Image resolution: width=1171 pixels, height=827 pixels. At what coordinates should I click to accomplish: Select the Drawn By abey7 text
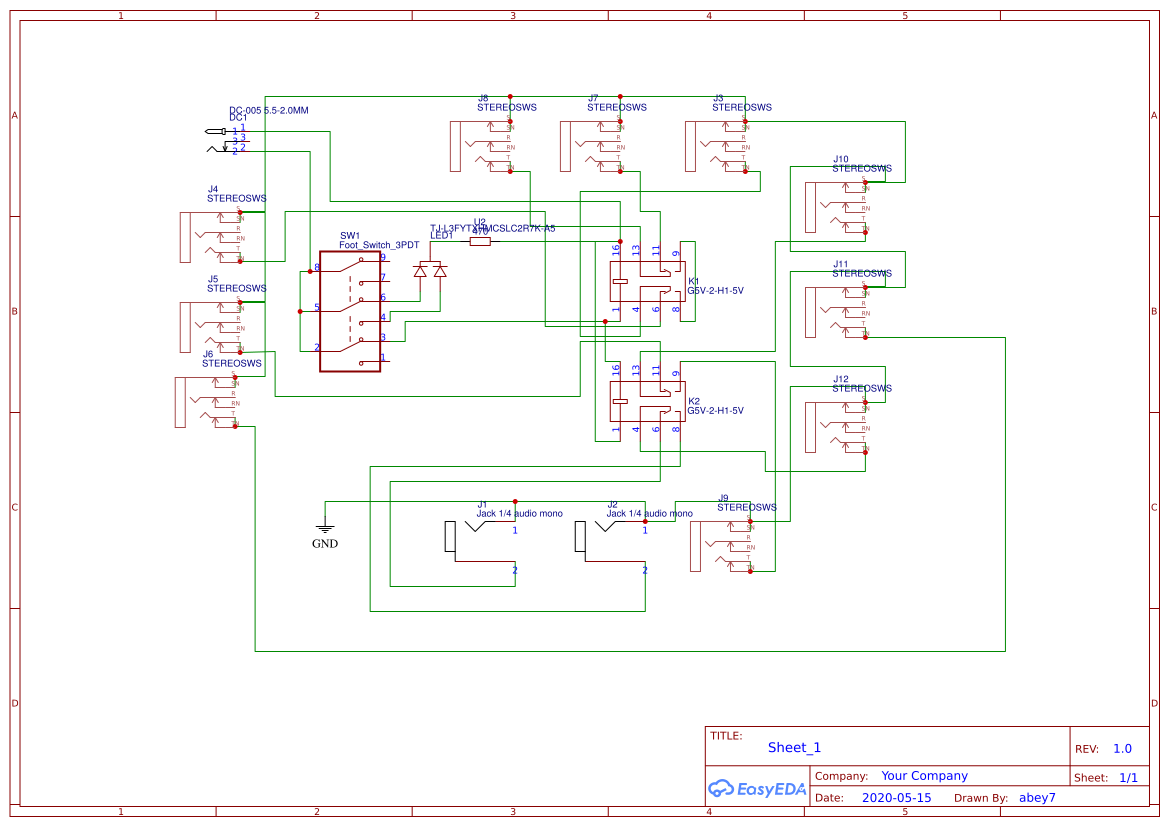coord(1037,797)
